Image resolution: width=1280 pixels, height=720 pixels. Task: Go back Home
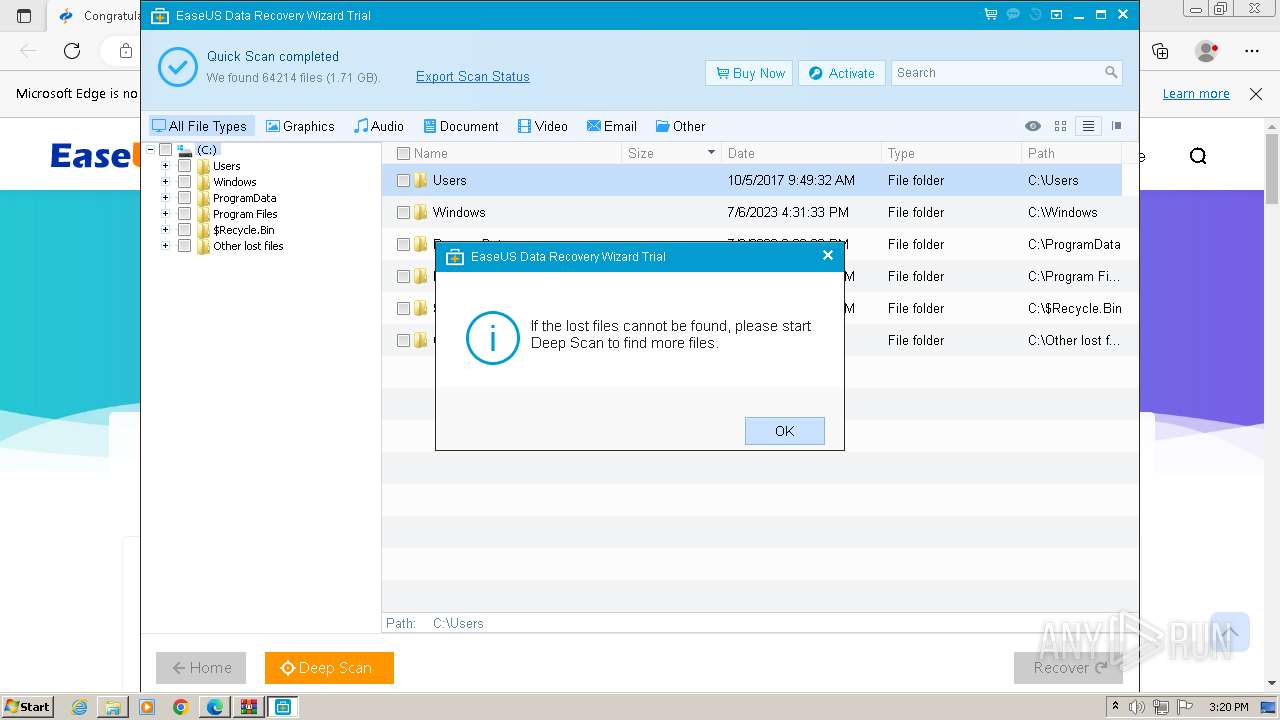click(201, 668)
